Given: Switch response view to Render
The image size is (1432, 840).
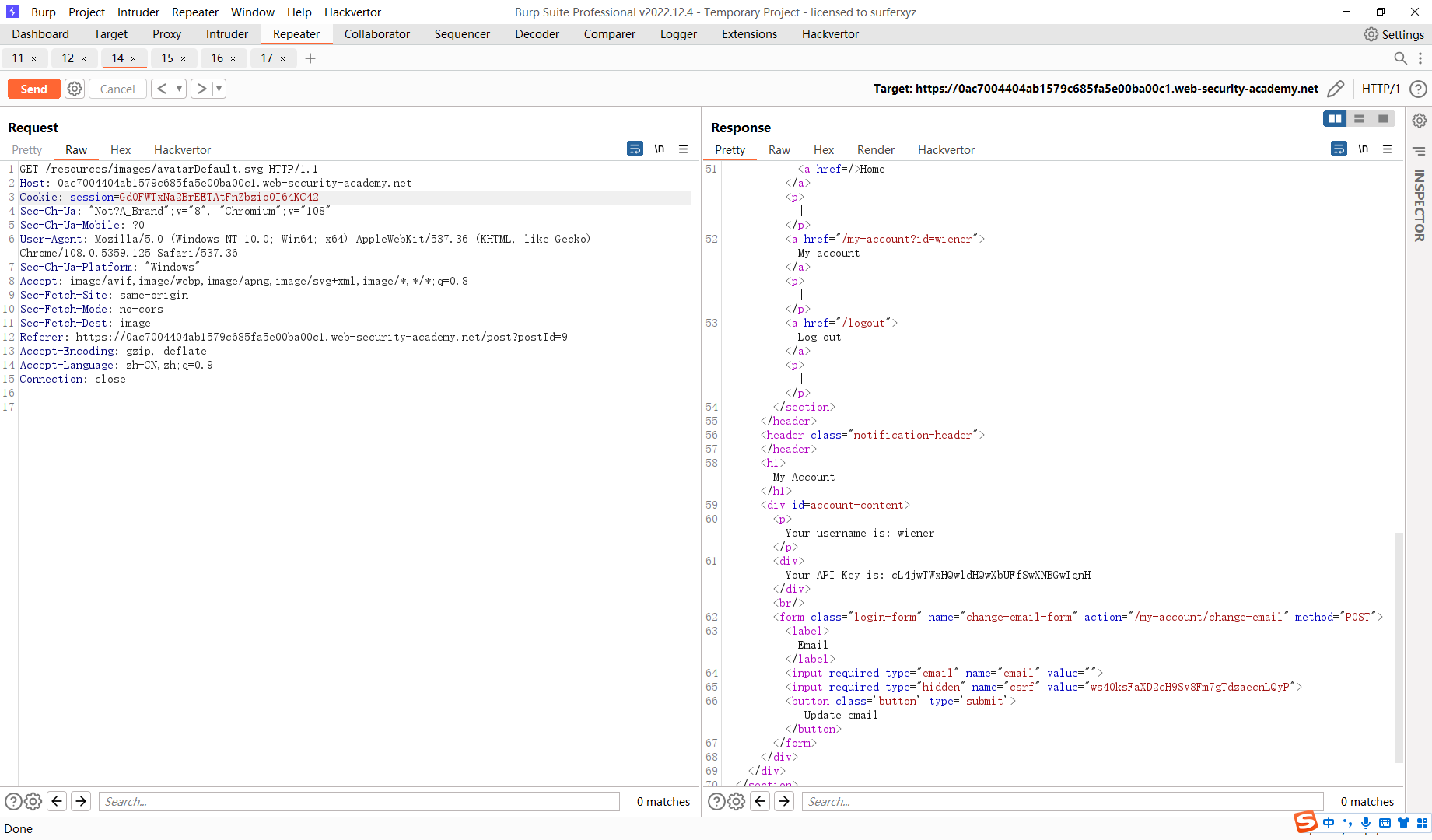Looking at the screenshot, I should coord(876,150).
